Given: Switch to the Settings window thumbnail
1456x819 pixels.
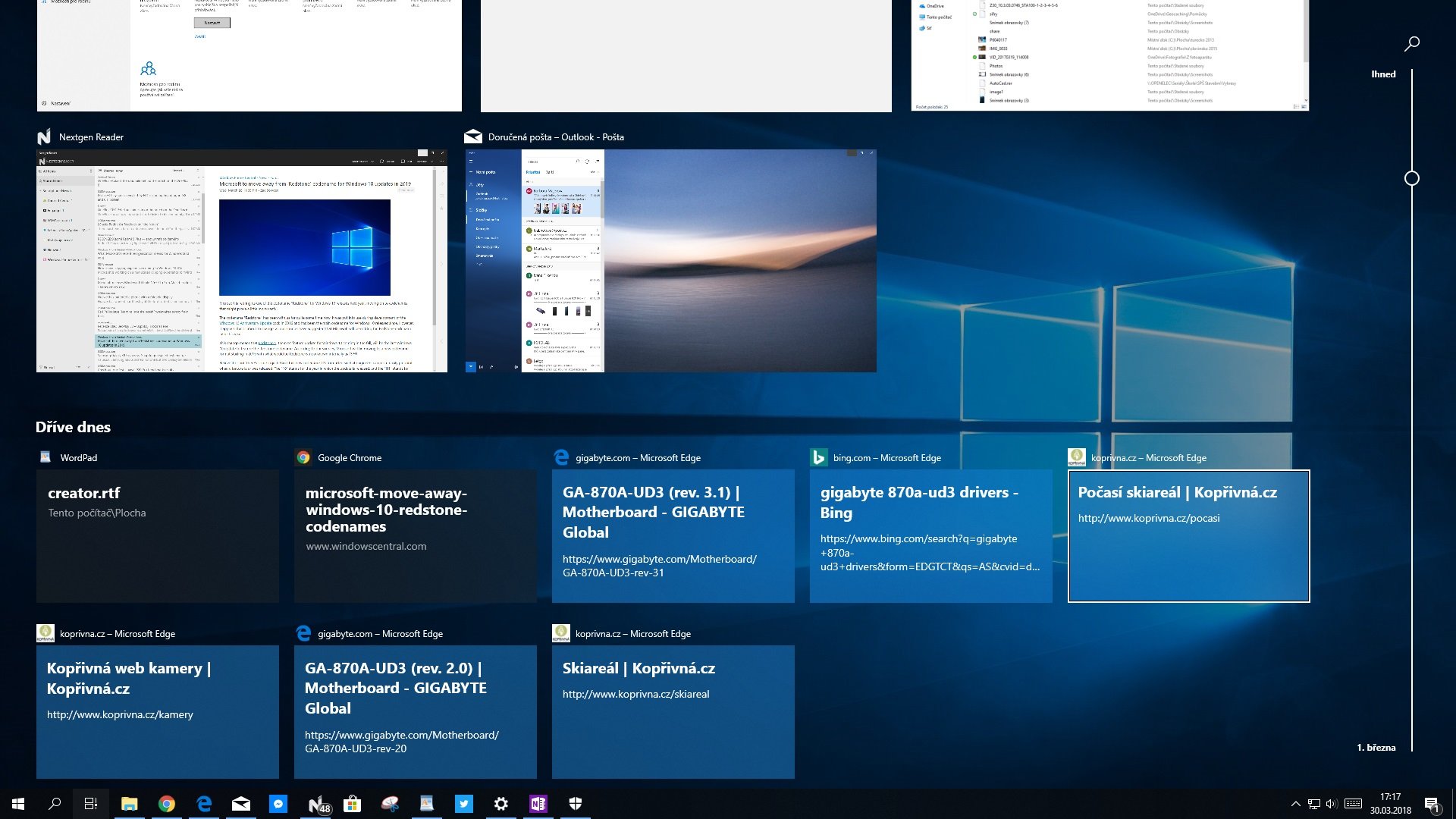Looking at the screenshot, I should tap(249, 55).
